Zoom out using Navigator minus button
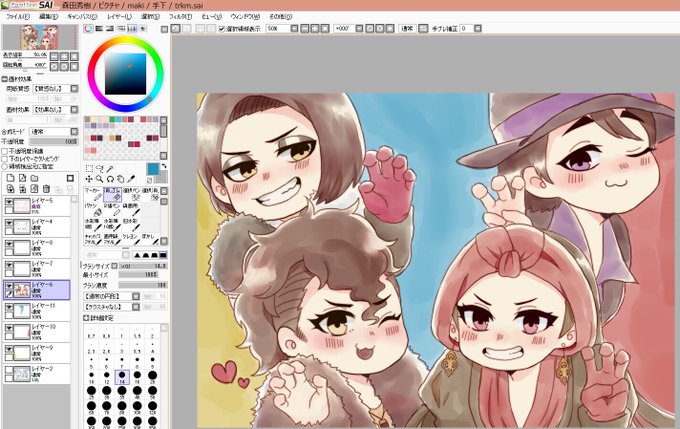Image resolution: width=680 pixels, height=429 pixels. (x=54, y=56)
